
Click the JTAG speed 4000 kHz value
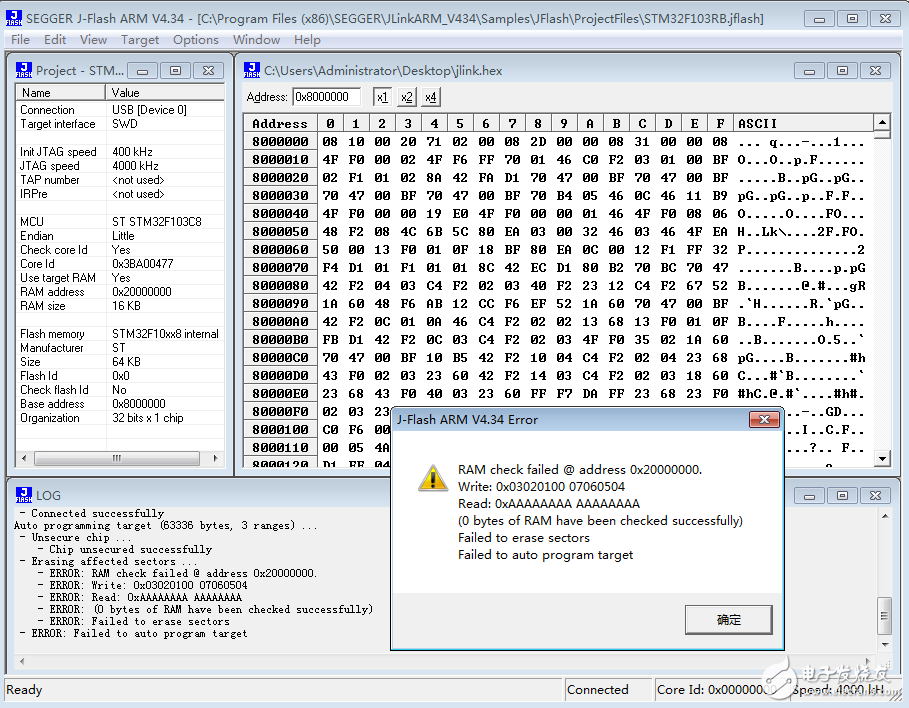click(x=135, y=166)
